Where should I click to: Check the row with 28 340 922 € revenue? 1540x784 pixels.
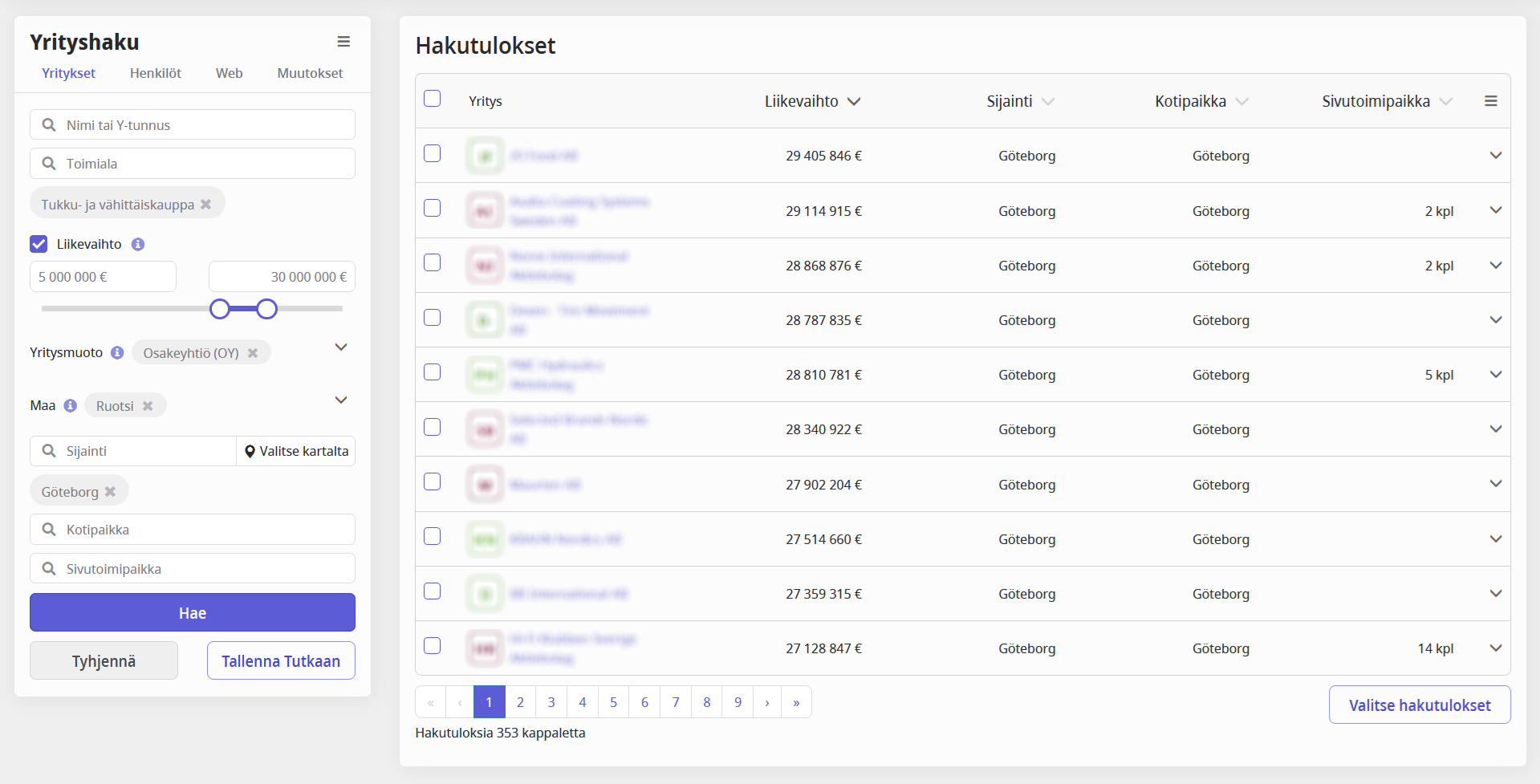click(x=433, y=426)
